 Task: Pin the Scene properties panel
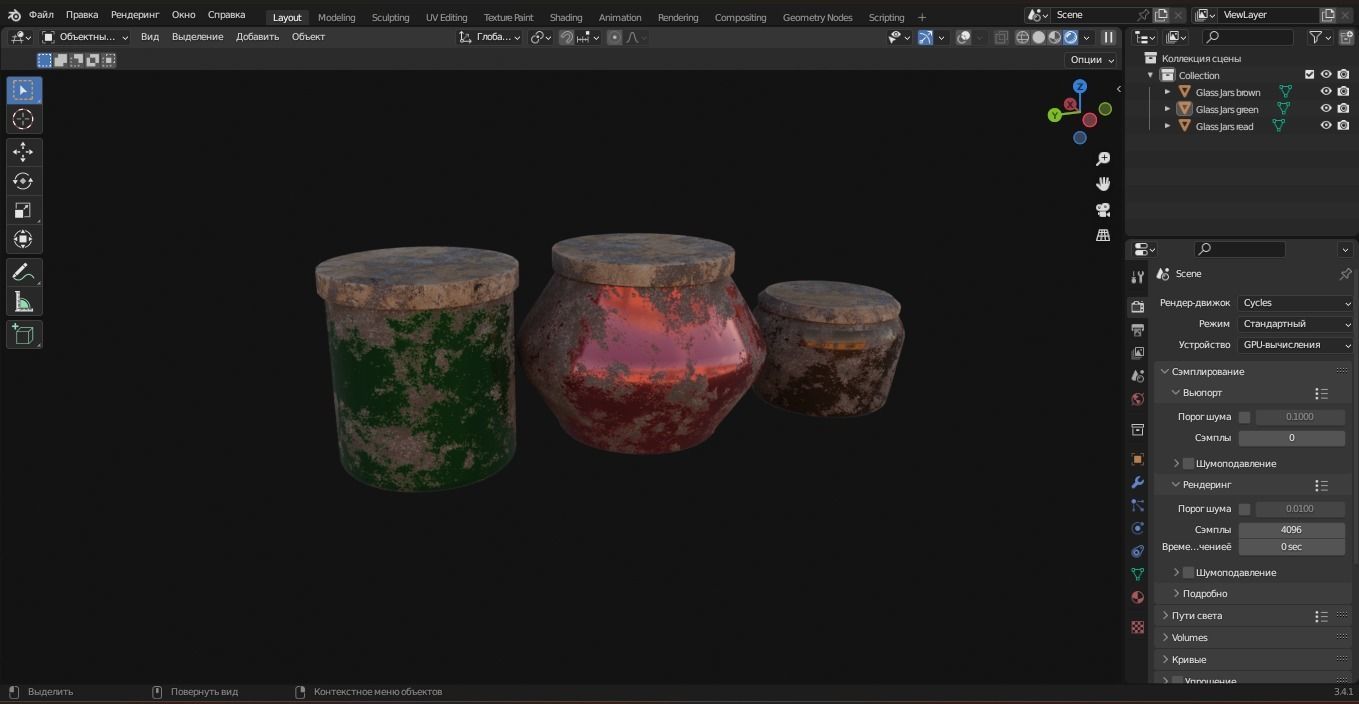click(x=1345, y=274)
